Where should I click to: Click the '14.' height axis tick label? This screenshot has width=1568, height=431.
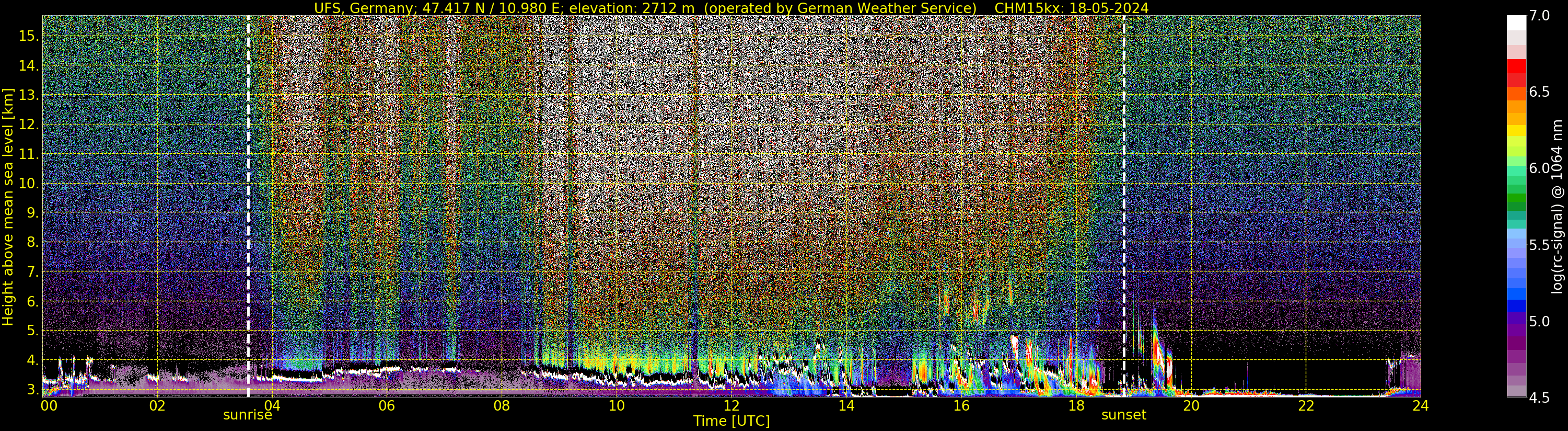pos(29,65)
